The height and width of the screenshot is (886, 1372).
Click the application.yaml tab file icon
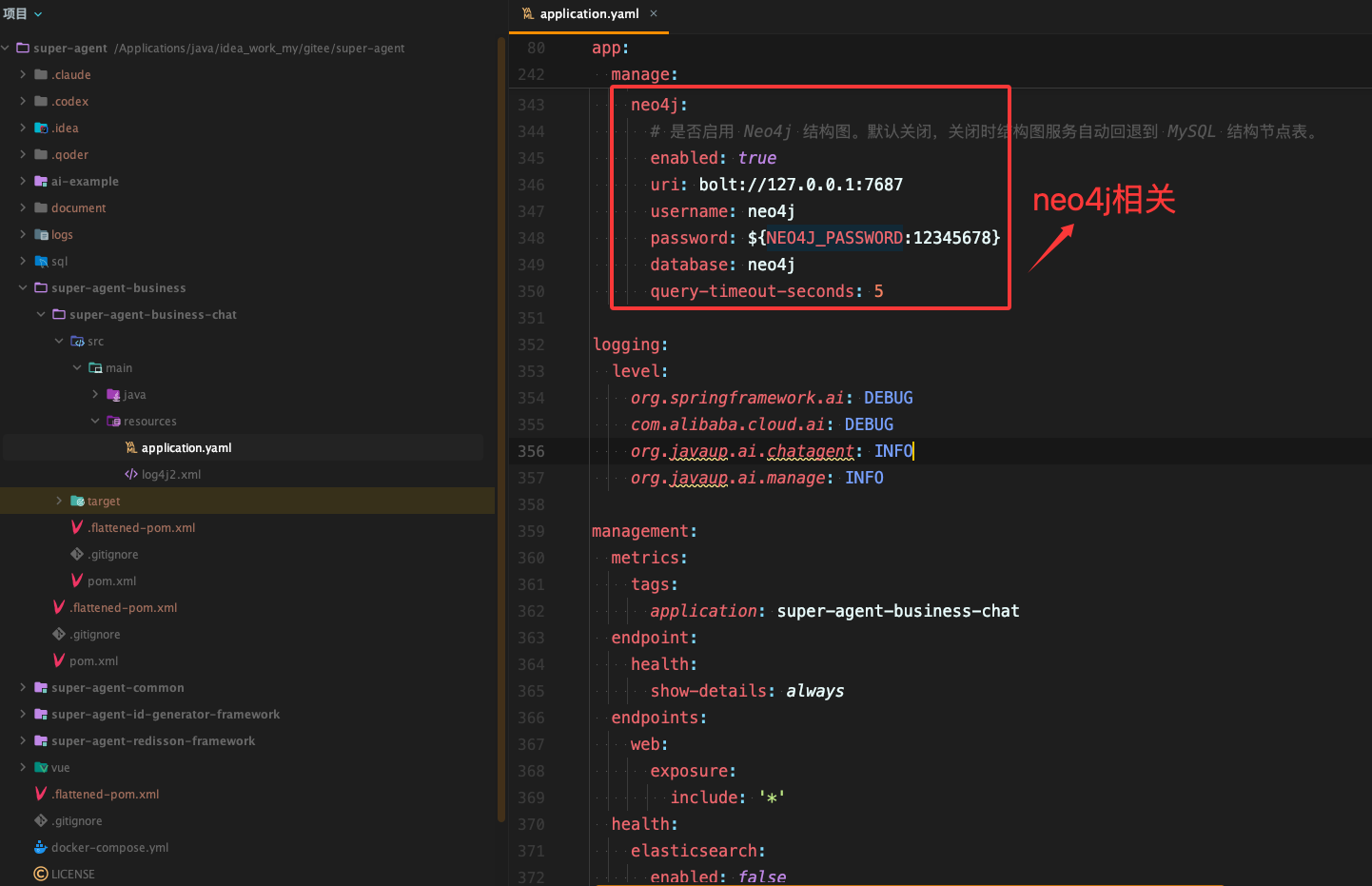point(528,13)
